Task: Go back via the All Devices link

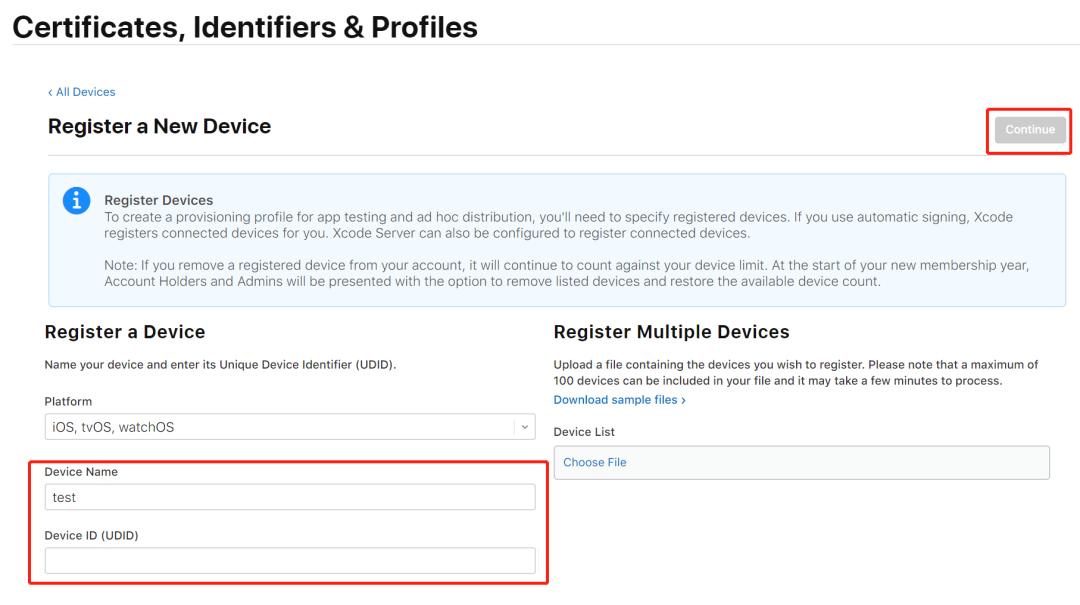Action: click(81, 92)
